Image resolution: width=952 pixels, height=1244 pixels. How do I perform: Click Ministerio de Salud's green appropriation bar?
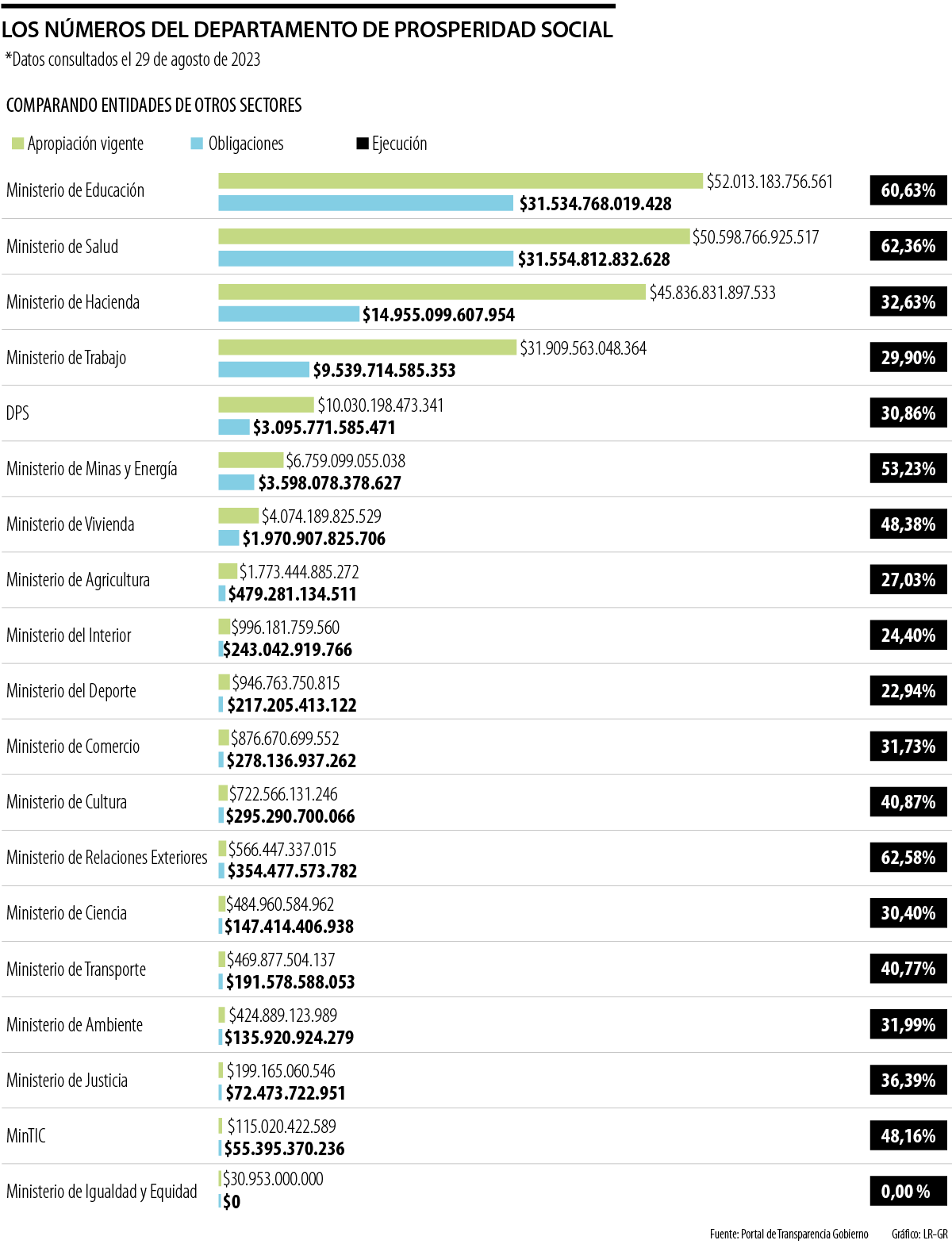click(454, 236)
